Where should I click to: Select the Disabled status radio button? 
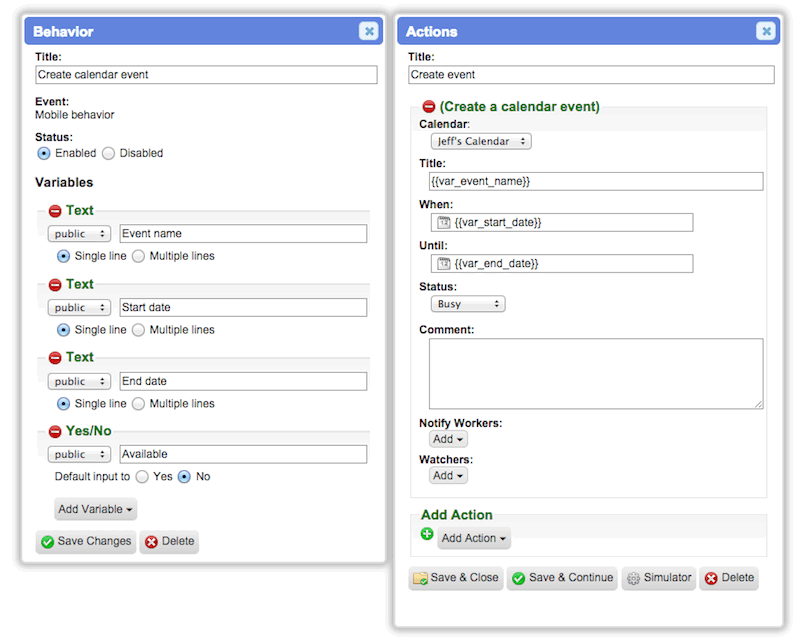coord(108,153)
